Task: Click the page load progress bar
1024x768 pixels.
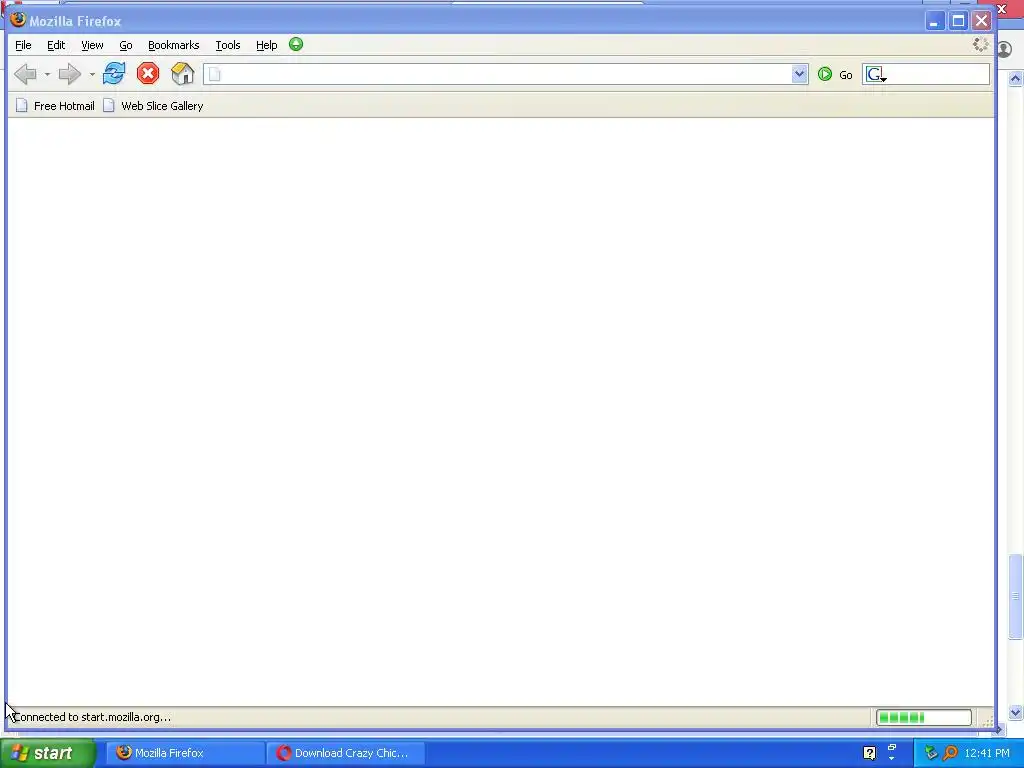Action: pyautogui.click(x=923, y=718)
